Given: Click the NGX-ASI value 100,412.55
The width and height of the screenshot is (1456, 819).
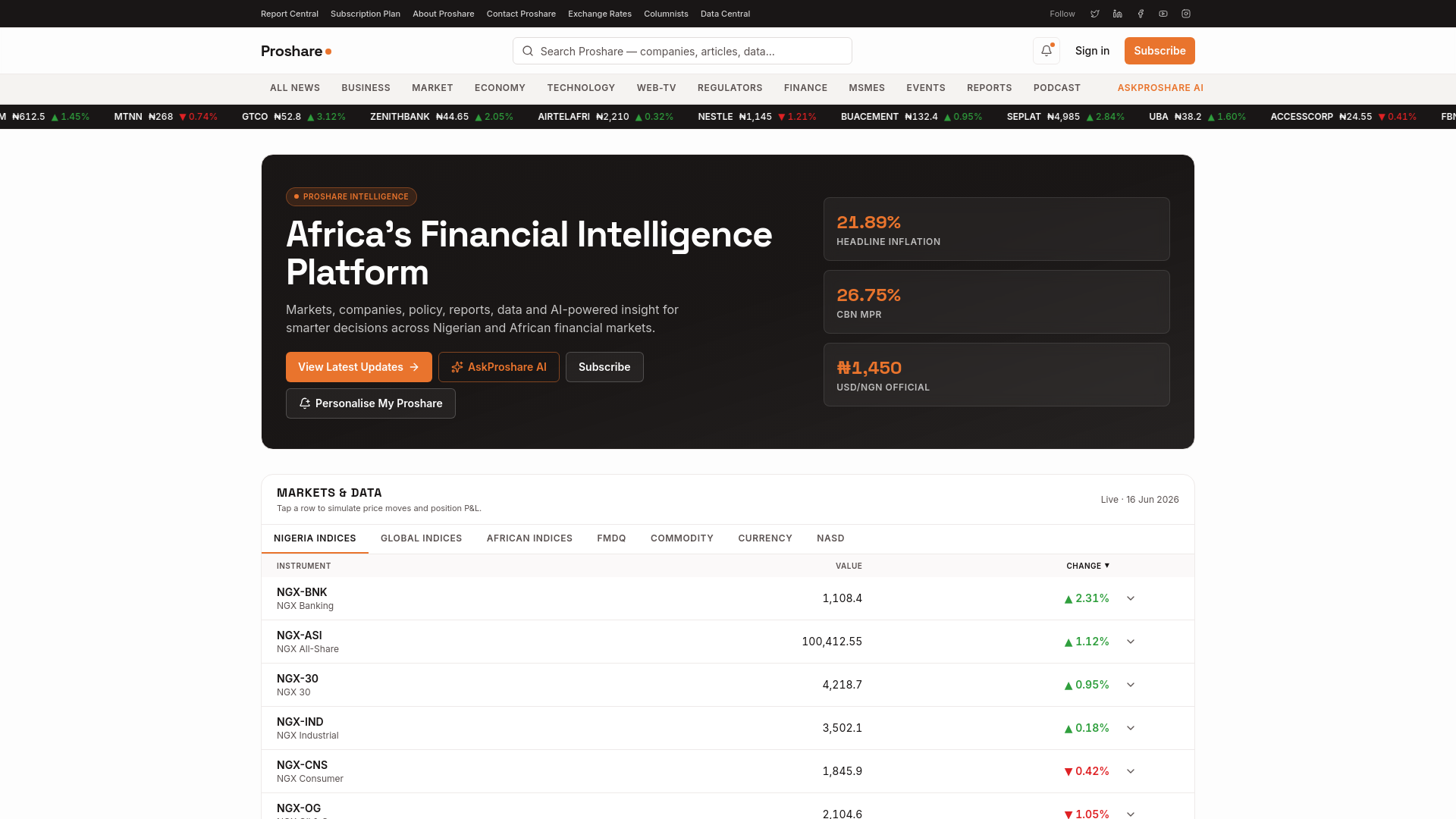Looking at the screenshot, I should tap(832, 642).
